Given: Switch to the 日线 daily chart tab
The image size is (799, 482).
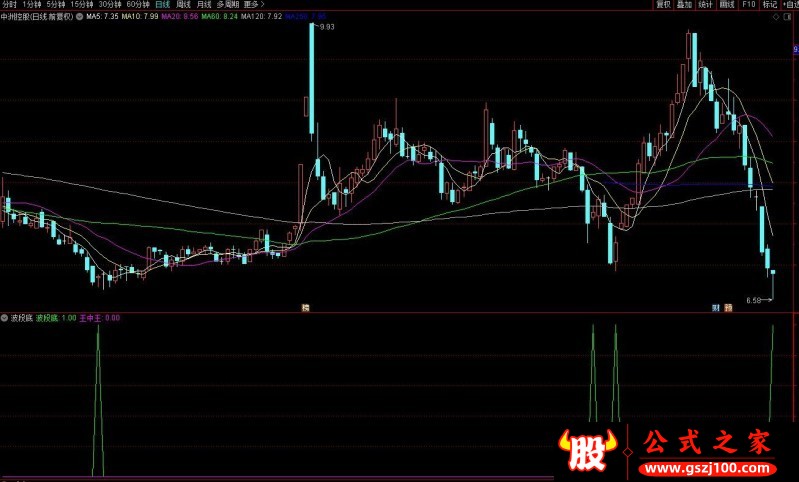Looking at the screenshot, I should (163, 4).
